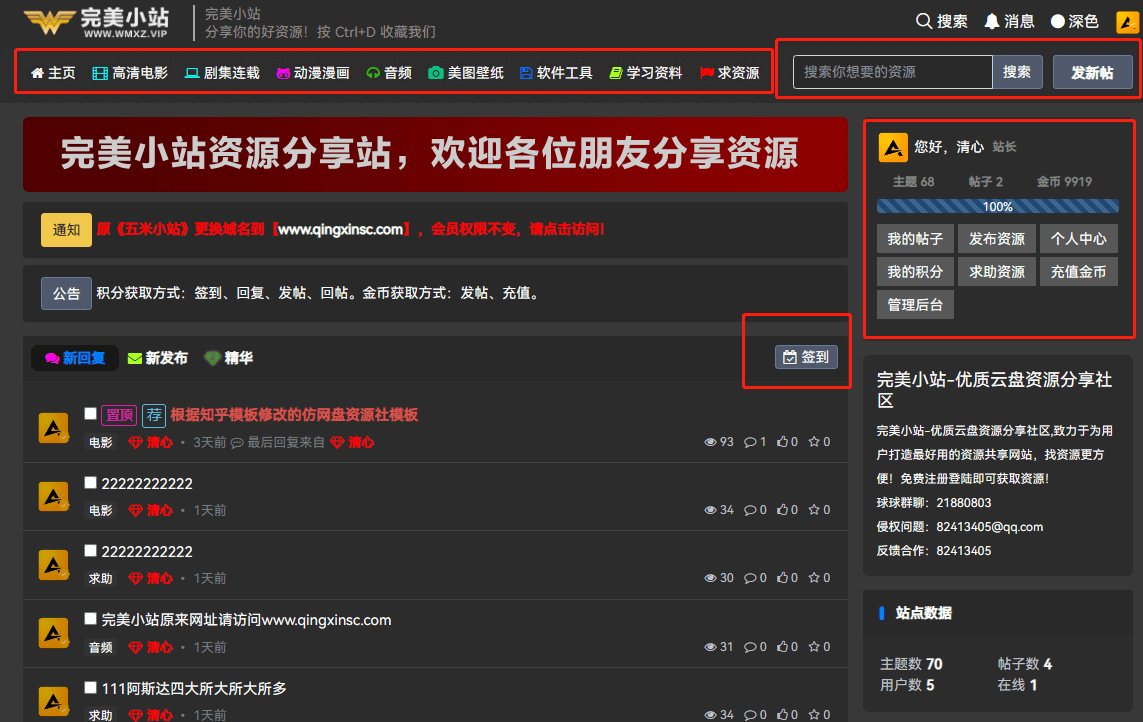Go to 软件工具 in the nav bar
Image resolution: width=1143 pixels, height=722 pixels.
556,73
